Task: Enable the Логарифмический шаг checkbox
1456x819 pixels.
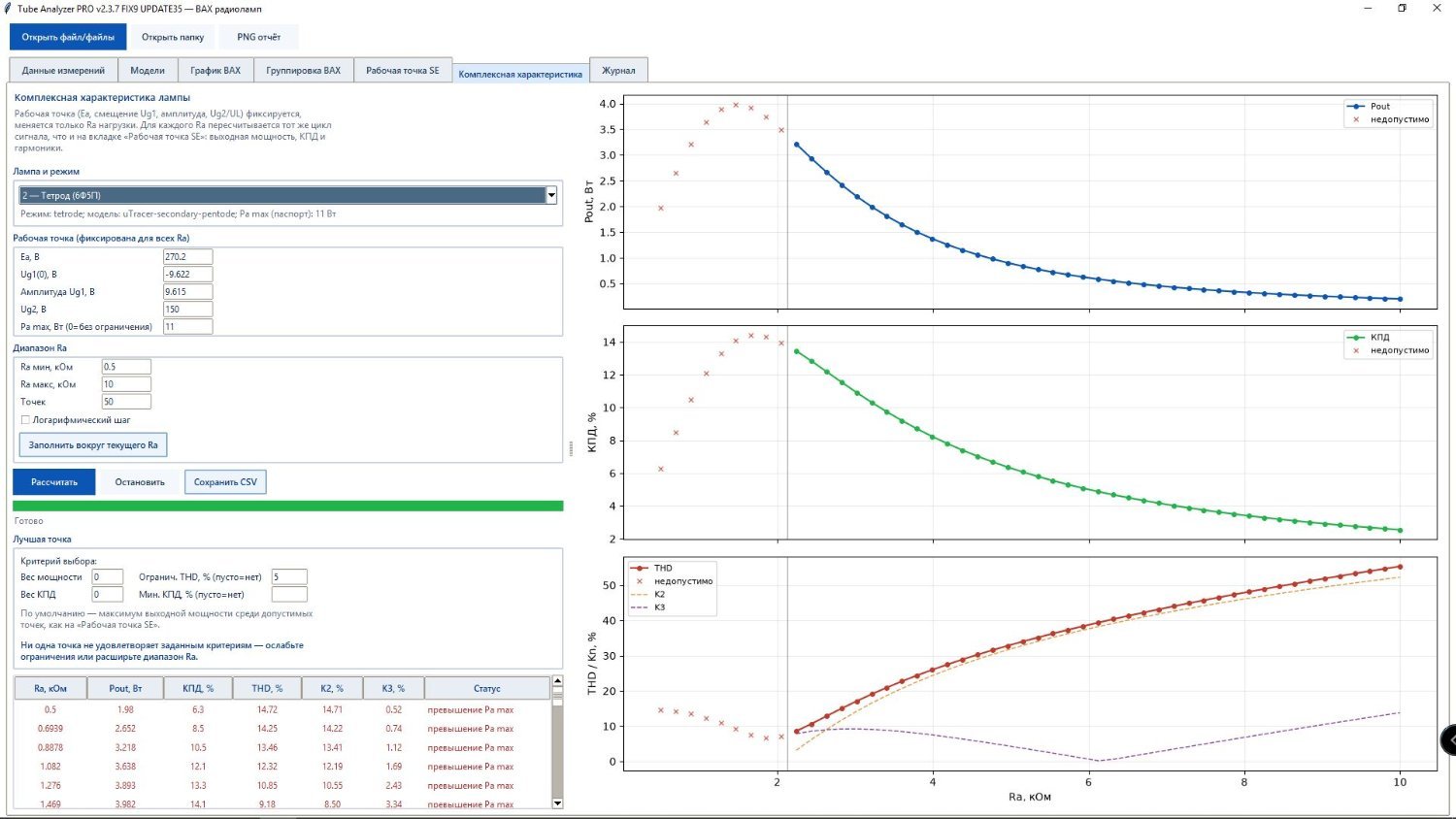Action: [x=25, y=420]
